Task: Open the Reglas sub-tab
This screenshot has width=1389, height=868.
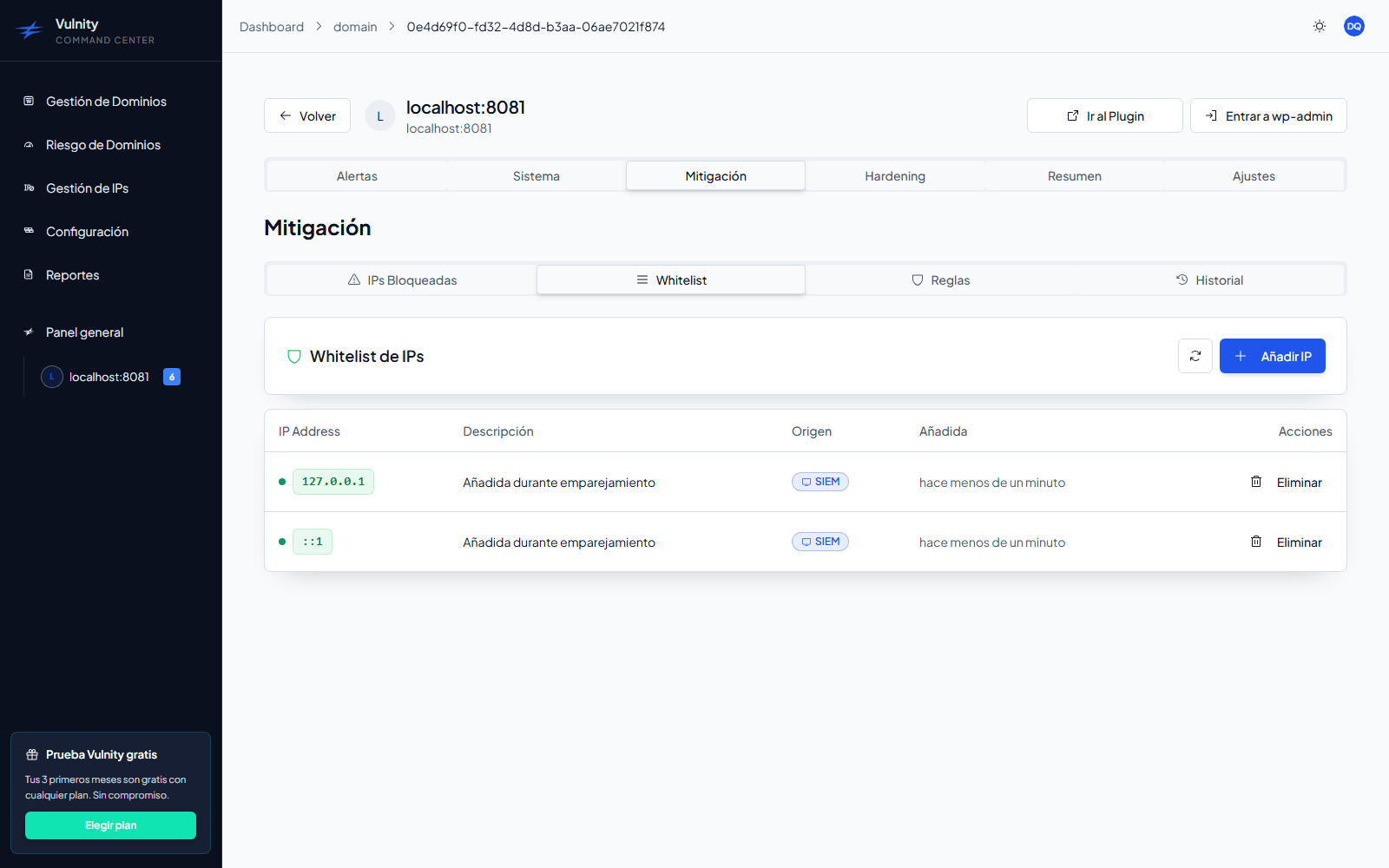Action: click(940, 280)
